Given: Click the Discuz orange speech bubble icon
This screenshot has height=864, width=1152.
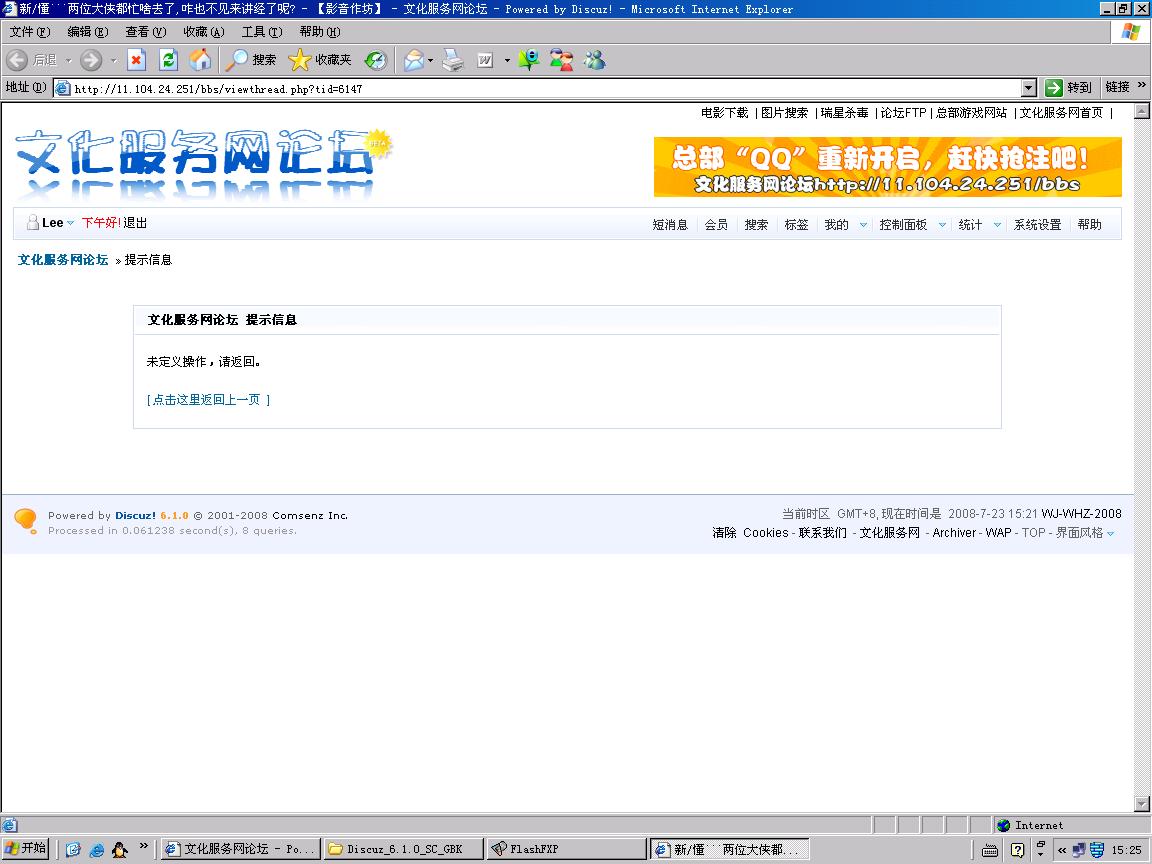Looking at the screenshot, I should point(25,521).
